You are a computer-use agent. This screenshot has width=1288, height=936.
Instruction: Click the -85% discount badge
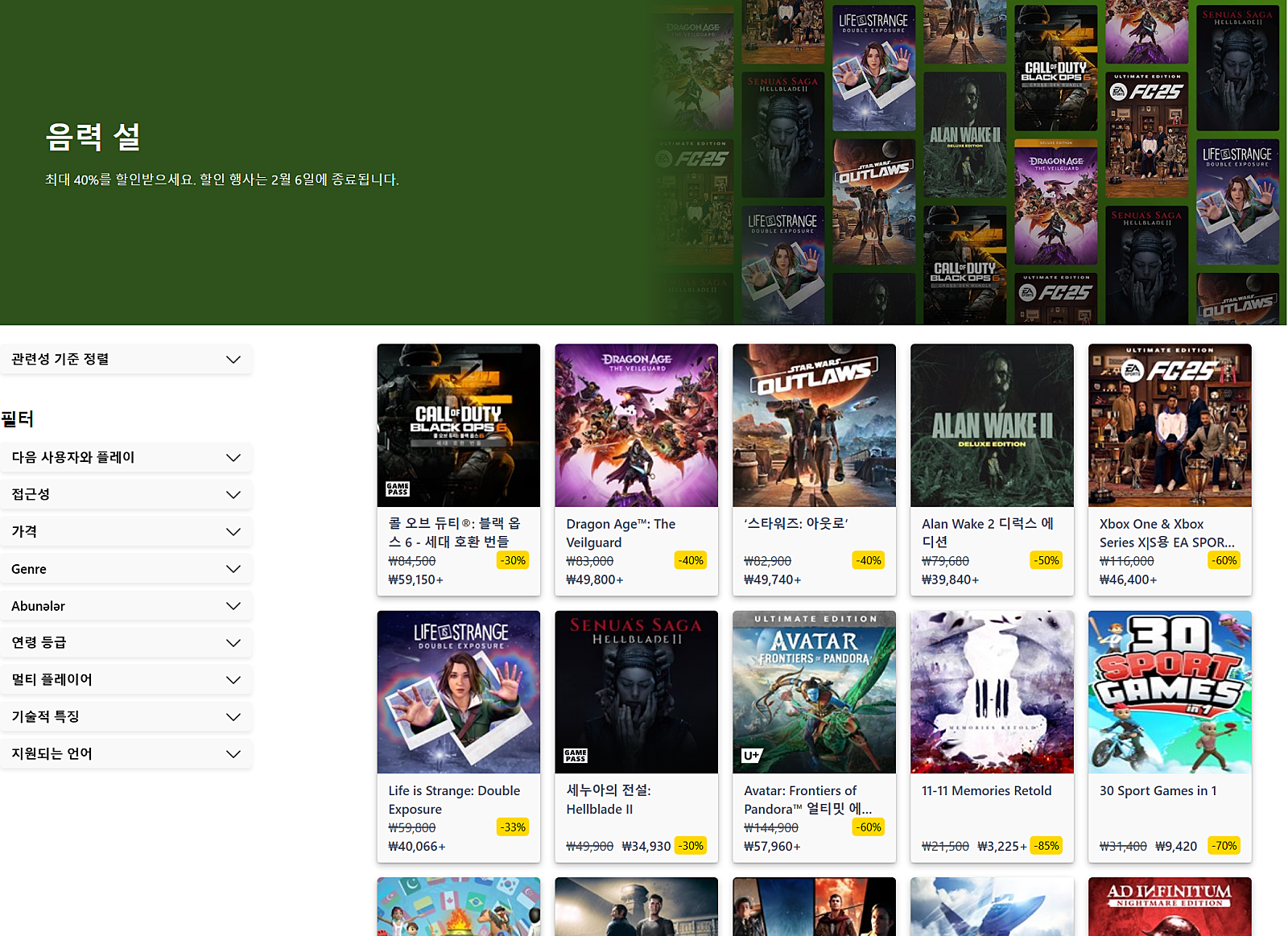(1046, 846)
